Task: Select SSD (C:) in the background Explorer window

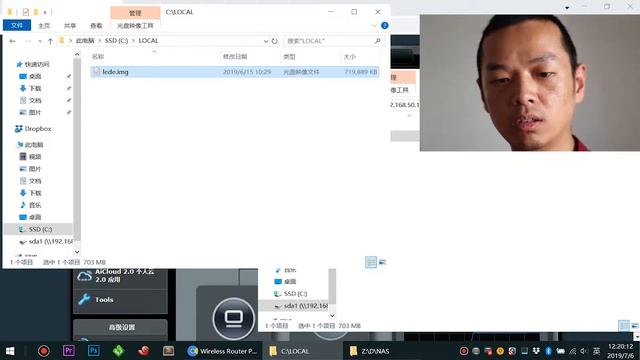Action: (x=295, y=293)
